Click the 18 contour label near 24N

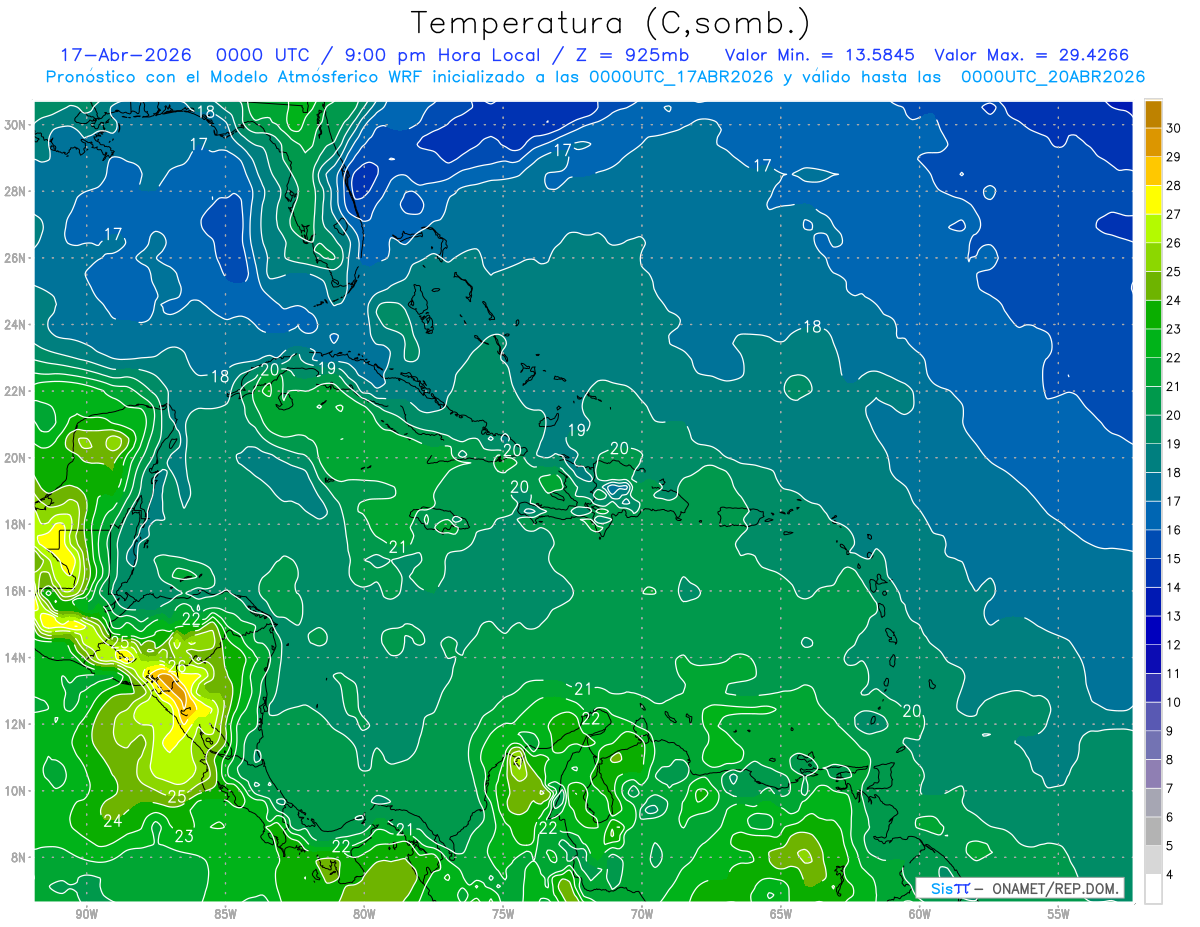click(x=812, y=327)
